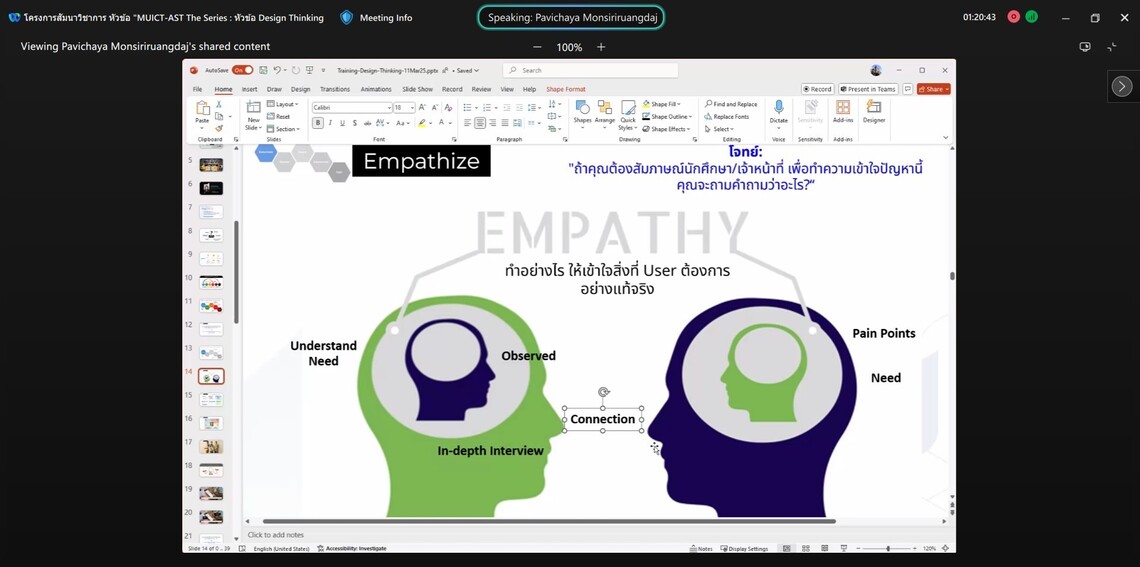Open the Designer pane
This screenshot has width=1140, height=567.
point(874,108)
